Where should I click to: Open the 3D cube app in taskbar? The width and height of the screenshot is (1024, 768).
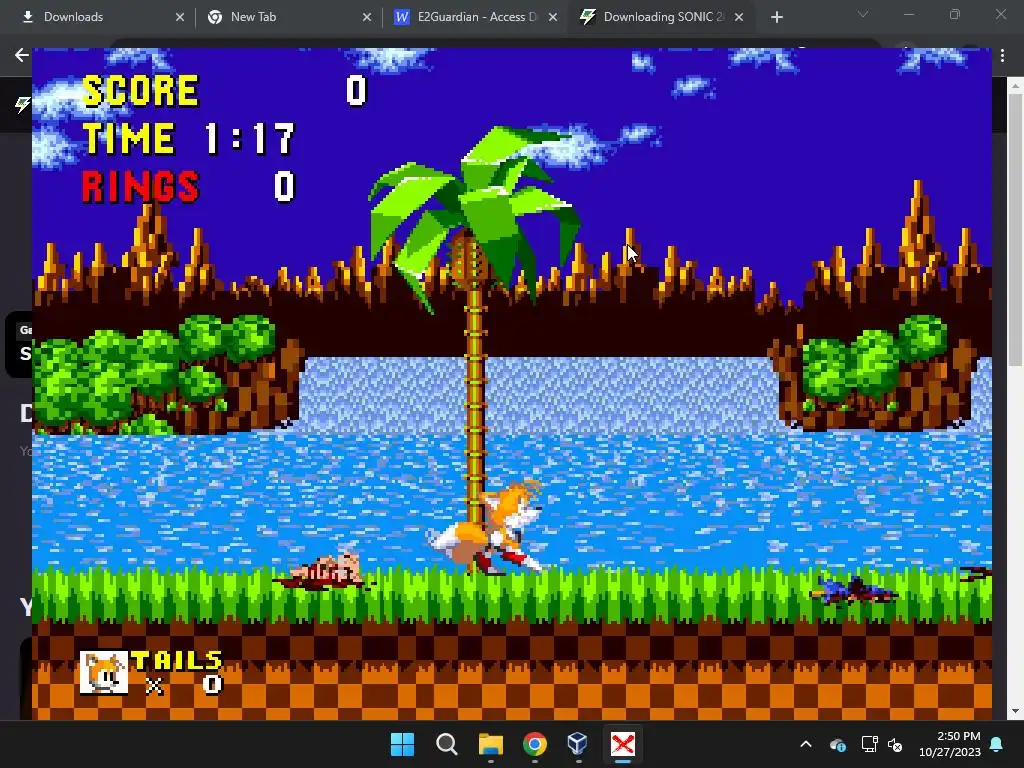pyautogui.click(x=578, y=744)
